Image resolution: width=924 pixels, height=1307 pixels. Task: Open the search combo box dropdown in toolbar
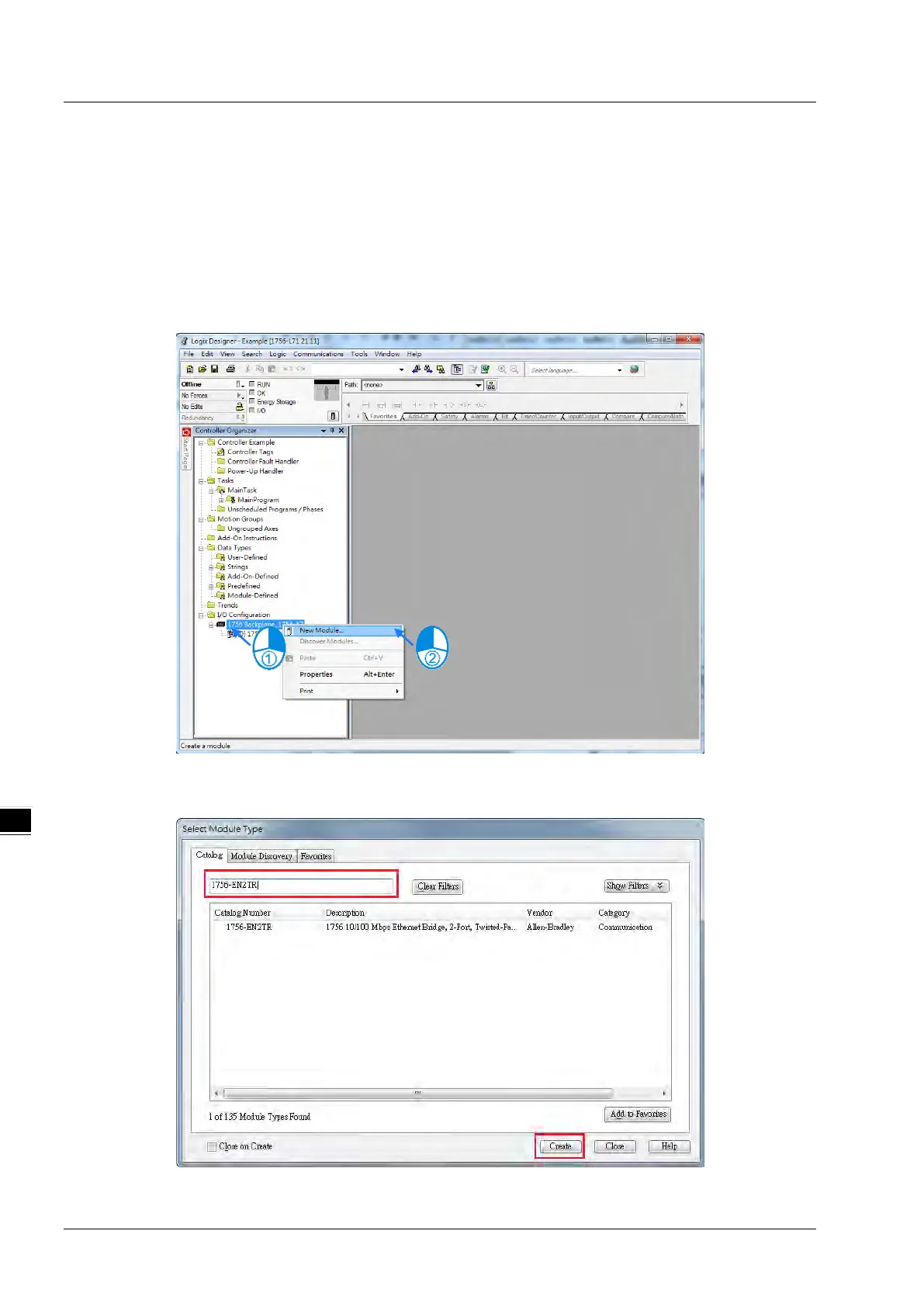pos(401,370)
